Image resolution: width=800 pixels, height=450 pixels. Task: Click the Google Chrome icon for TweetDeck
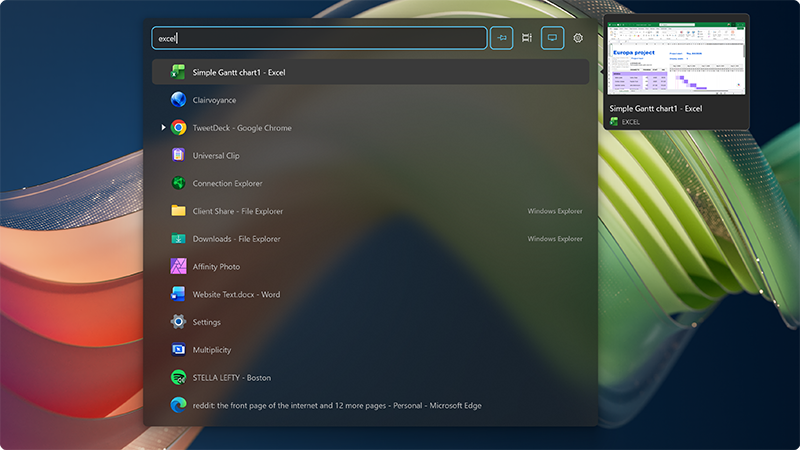[178, 128]
